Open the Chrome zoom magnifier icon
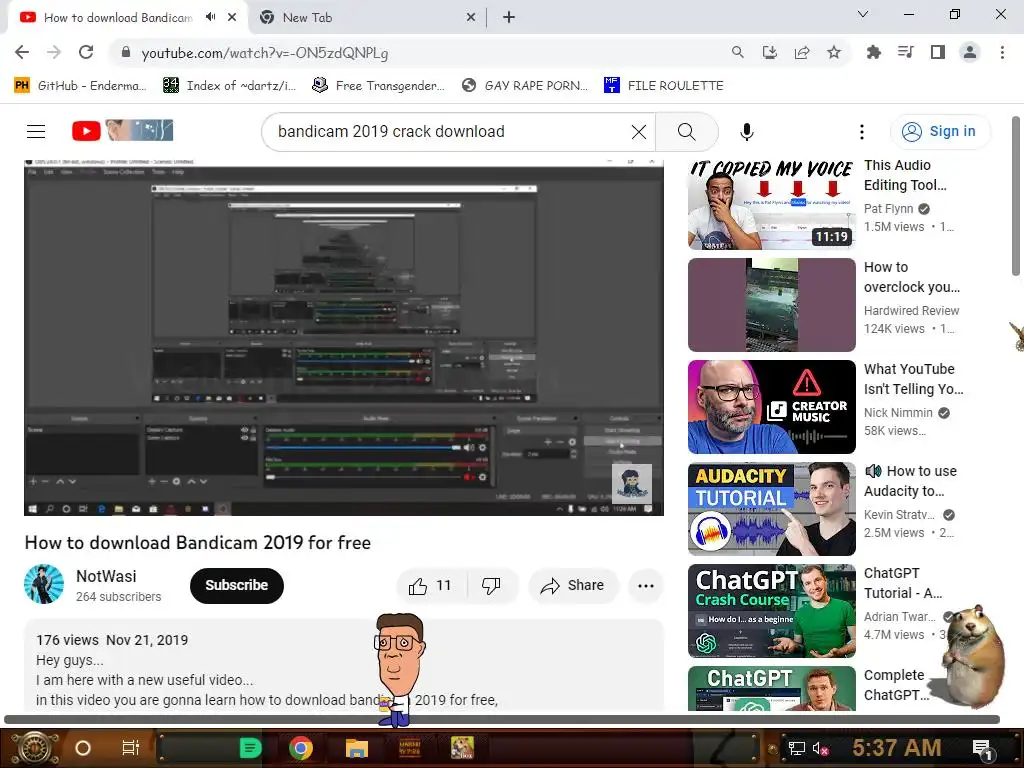The width and height of the screenshot is (1024, 768). click(x=737, y=52)
